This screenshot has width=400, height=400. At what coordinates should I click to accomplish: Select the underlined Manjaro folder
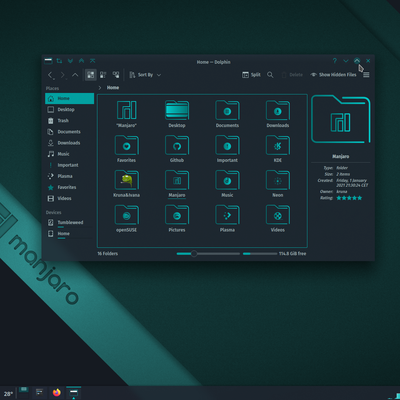(x=177, y=180)
